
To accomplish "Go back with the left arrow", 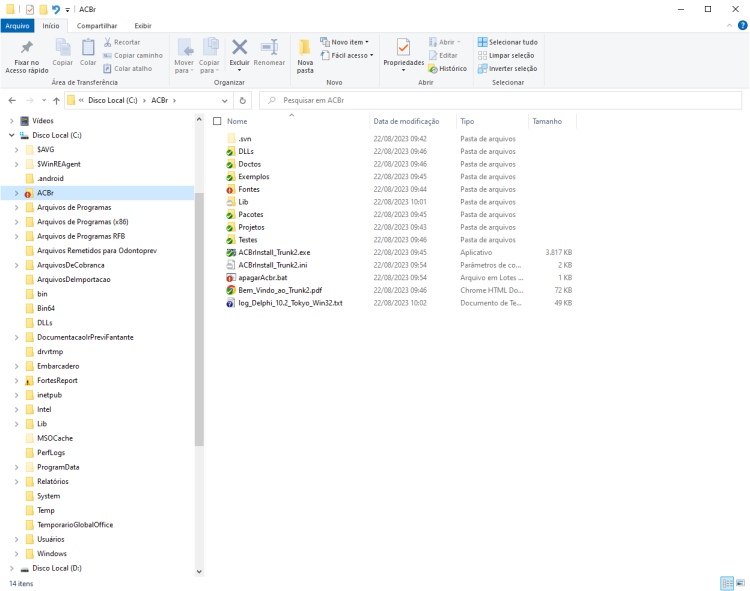I will tap(12, 100).
